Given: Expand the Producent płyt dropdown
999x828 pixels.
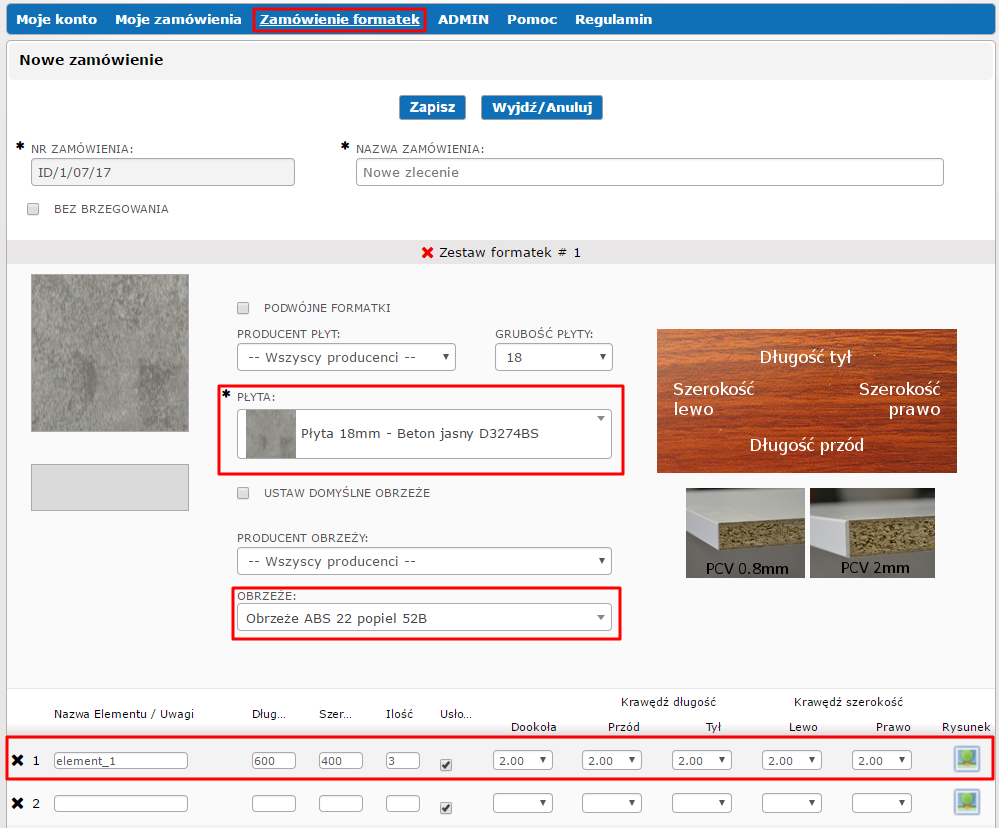Looking at the screenshot, I should tap(346, 357).
